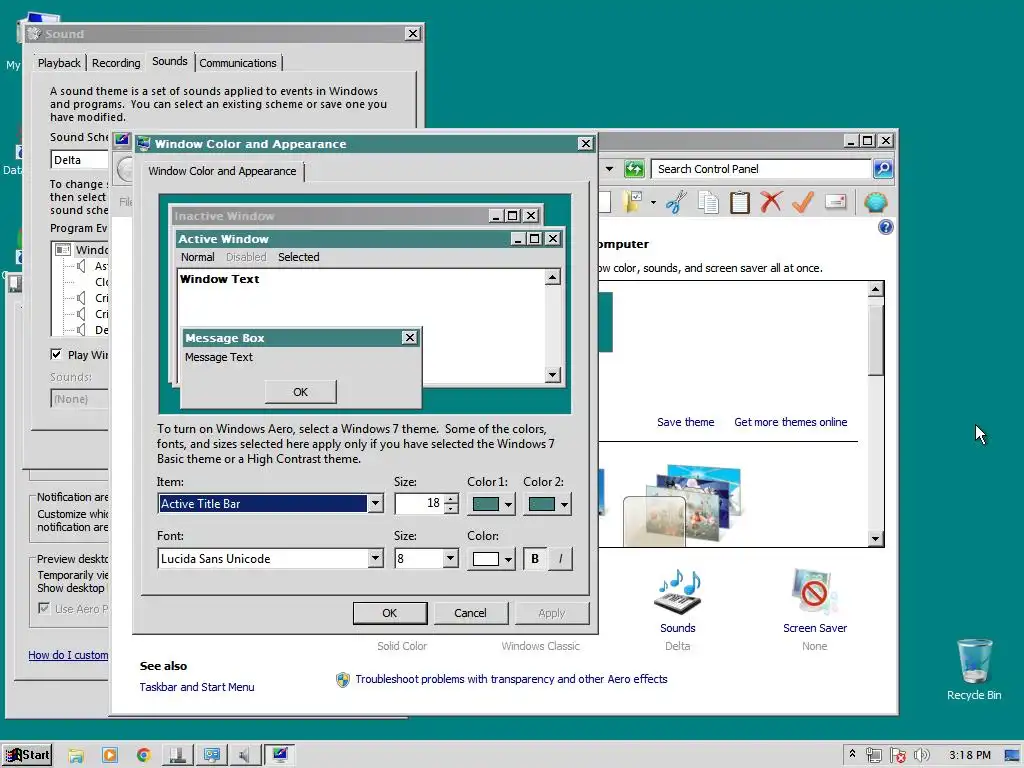Open the Color 1 dropdown arrow

[508, 504]
